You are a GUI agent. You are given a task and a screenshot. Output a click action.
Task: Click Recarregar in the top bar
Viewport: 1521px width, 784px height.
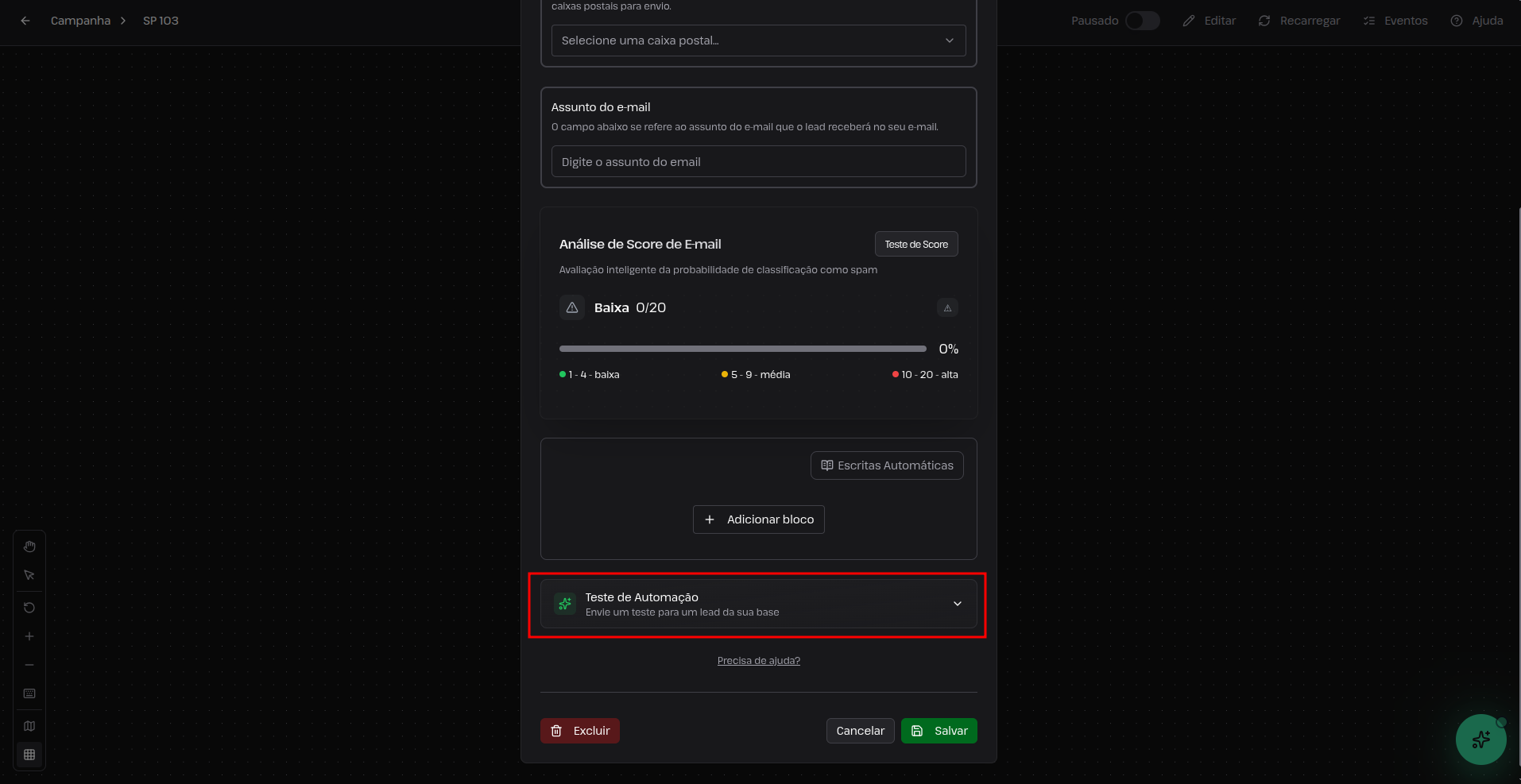point(1299,21)
